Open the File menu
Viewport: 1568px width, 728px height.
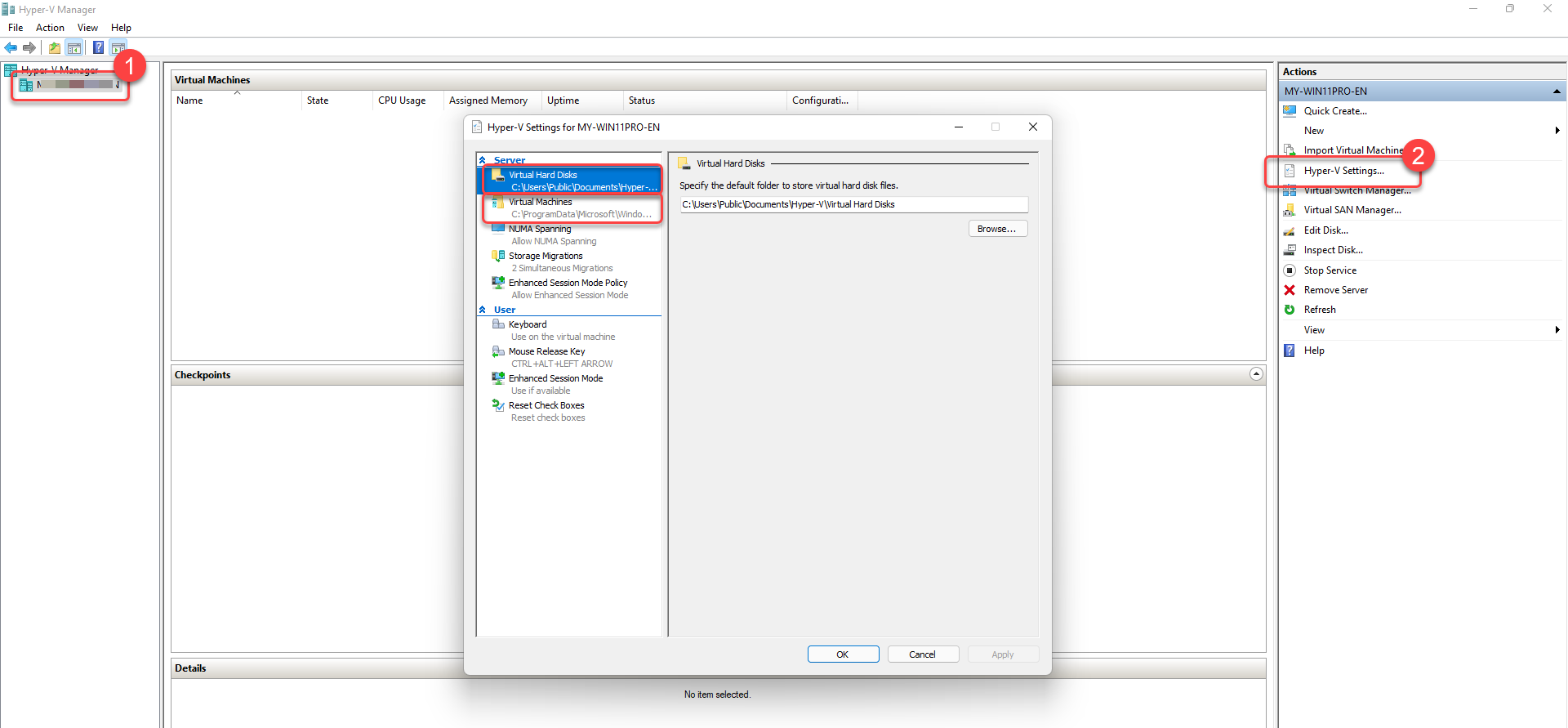(16, 28)
